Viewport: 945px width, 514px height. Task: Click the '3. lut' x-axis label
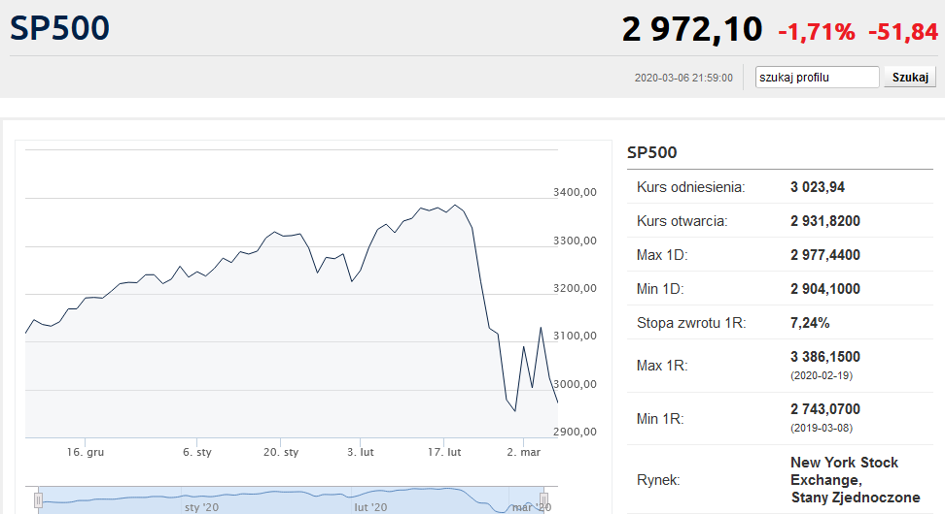coord(360,452)
